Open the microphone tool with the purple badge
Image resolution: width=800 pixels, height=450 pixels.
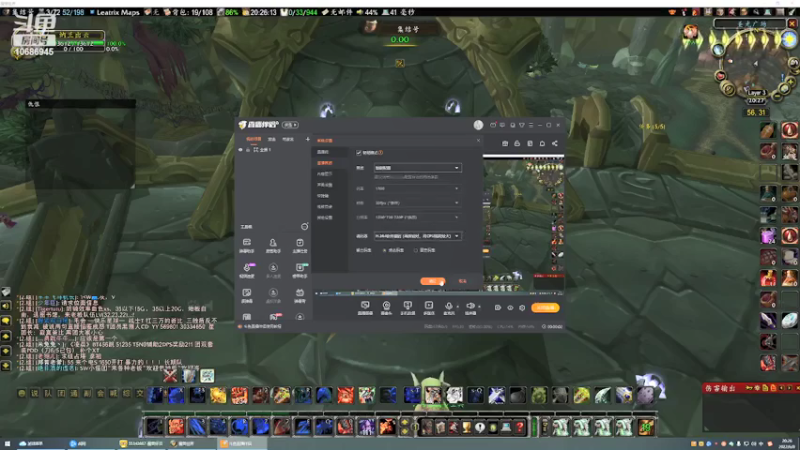pyautogui.click(x=247, y=270)
